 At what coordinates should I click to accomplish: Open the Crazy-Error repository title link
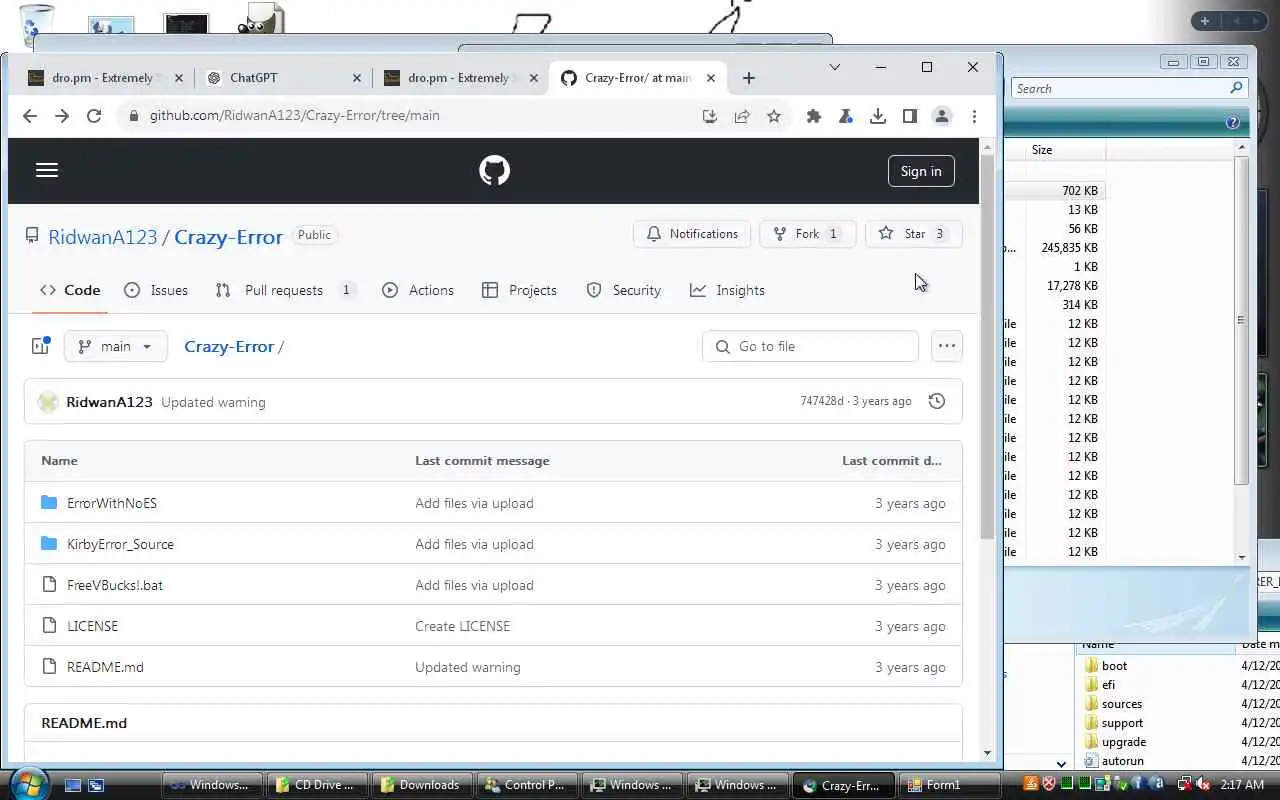(228, 237)
